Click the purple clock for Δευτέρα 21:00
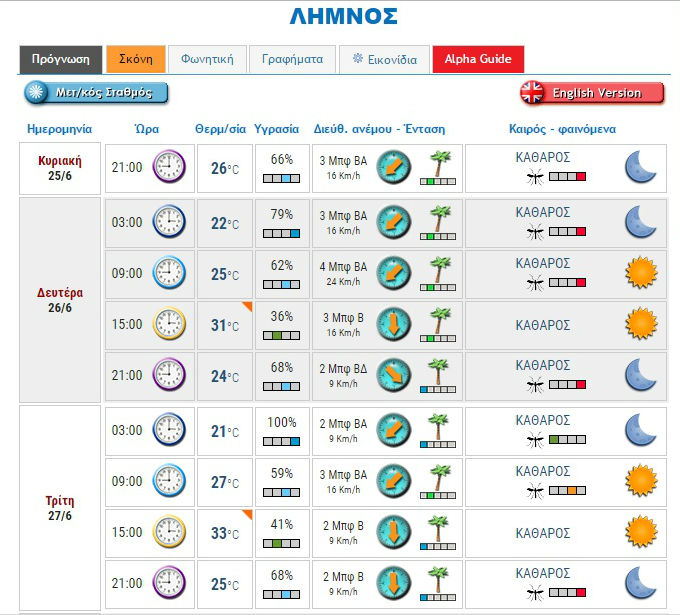Image resolution: width=680 pixels, height=615 pixels. pos(169,375)
